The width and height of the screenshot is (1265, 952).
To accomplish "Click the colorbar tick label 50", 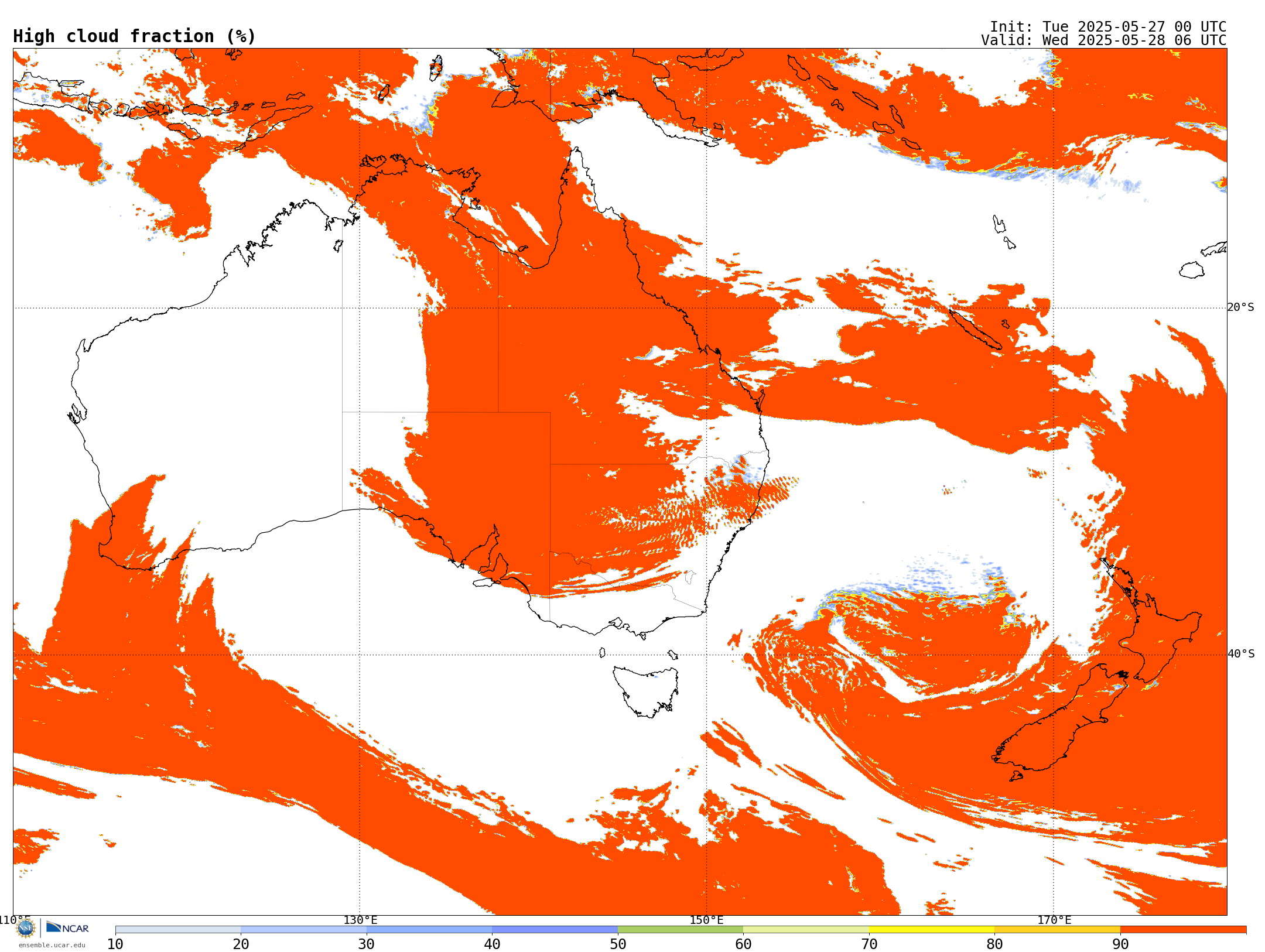I will coord(618,944).
